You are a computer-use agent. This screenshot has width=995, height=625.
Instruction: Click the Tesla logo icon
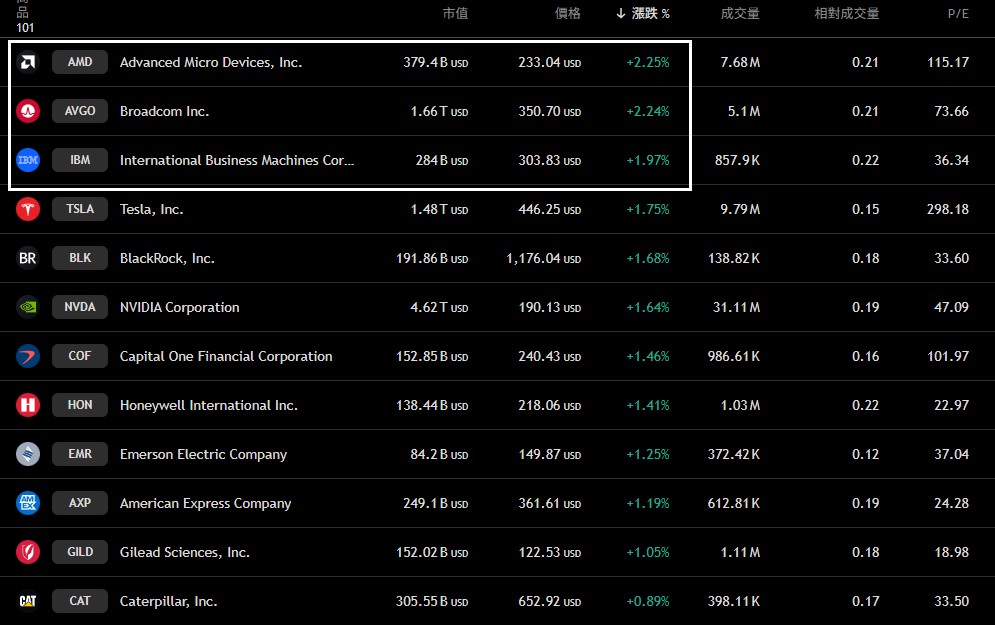click(x=28, y=209)
